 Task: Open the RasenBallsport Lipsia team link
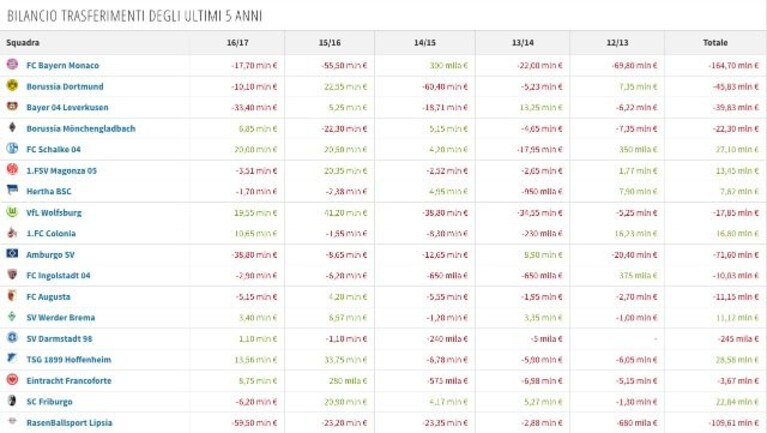click(x=69, y=423)
